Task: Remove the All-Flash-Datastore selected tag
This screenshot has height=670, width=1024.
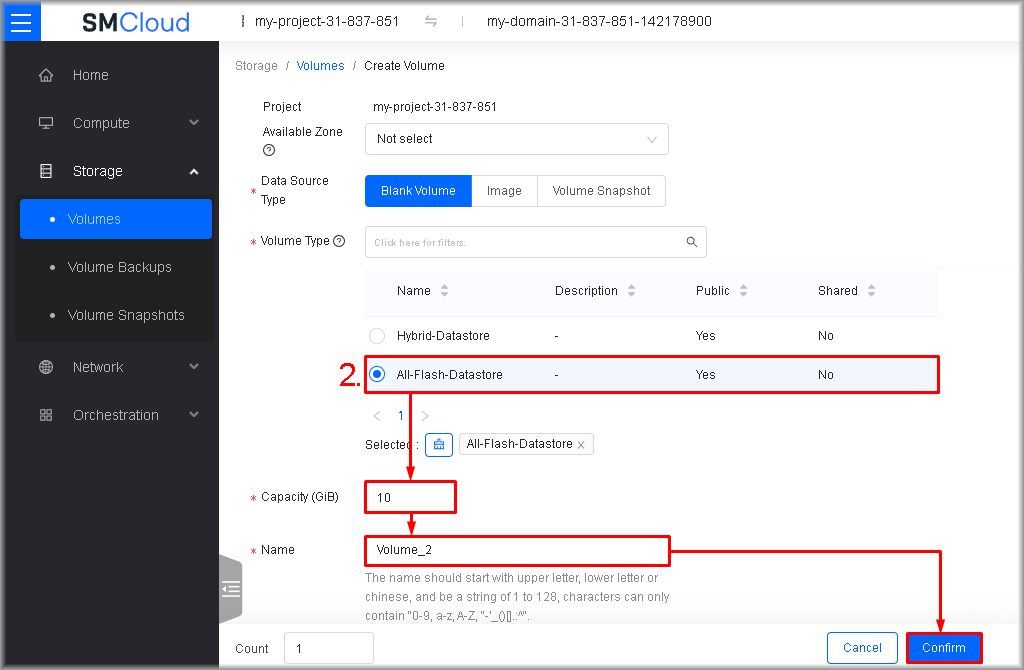Action: pos(581,445)
